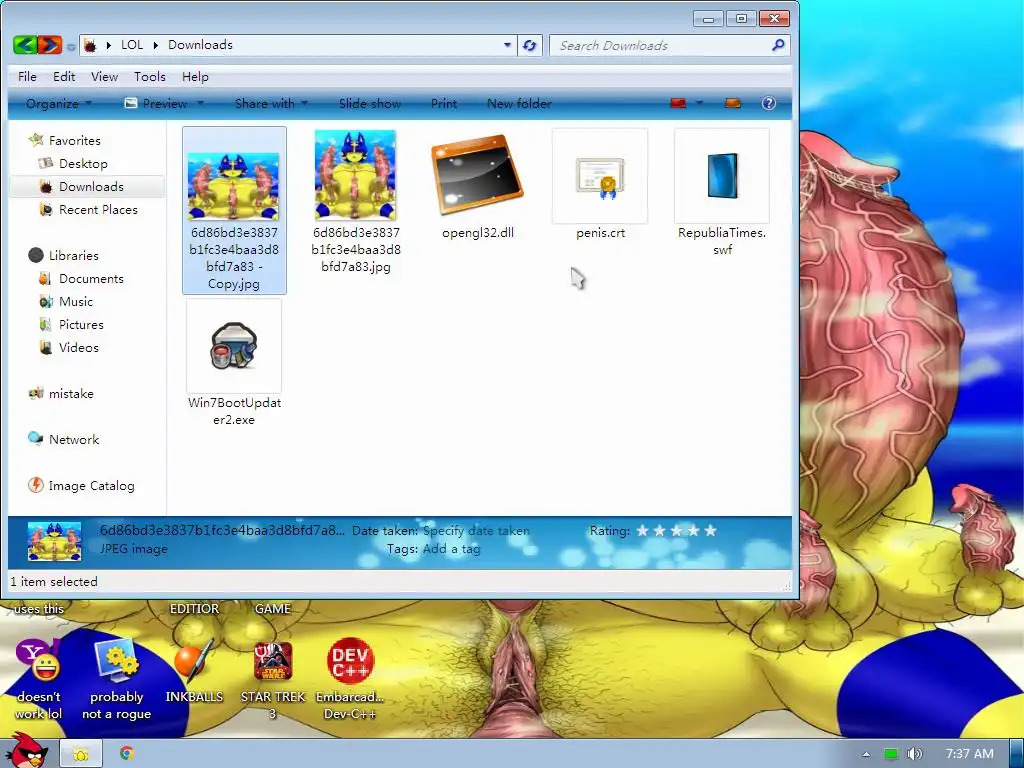Image resolution: width=1024 pixels, height=768 pixels.
Task: Open Image Catalog in the sidebar
Action: [x=91, y=486]
